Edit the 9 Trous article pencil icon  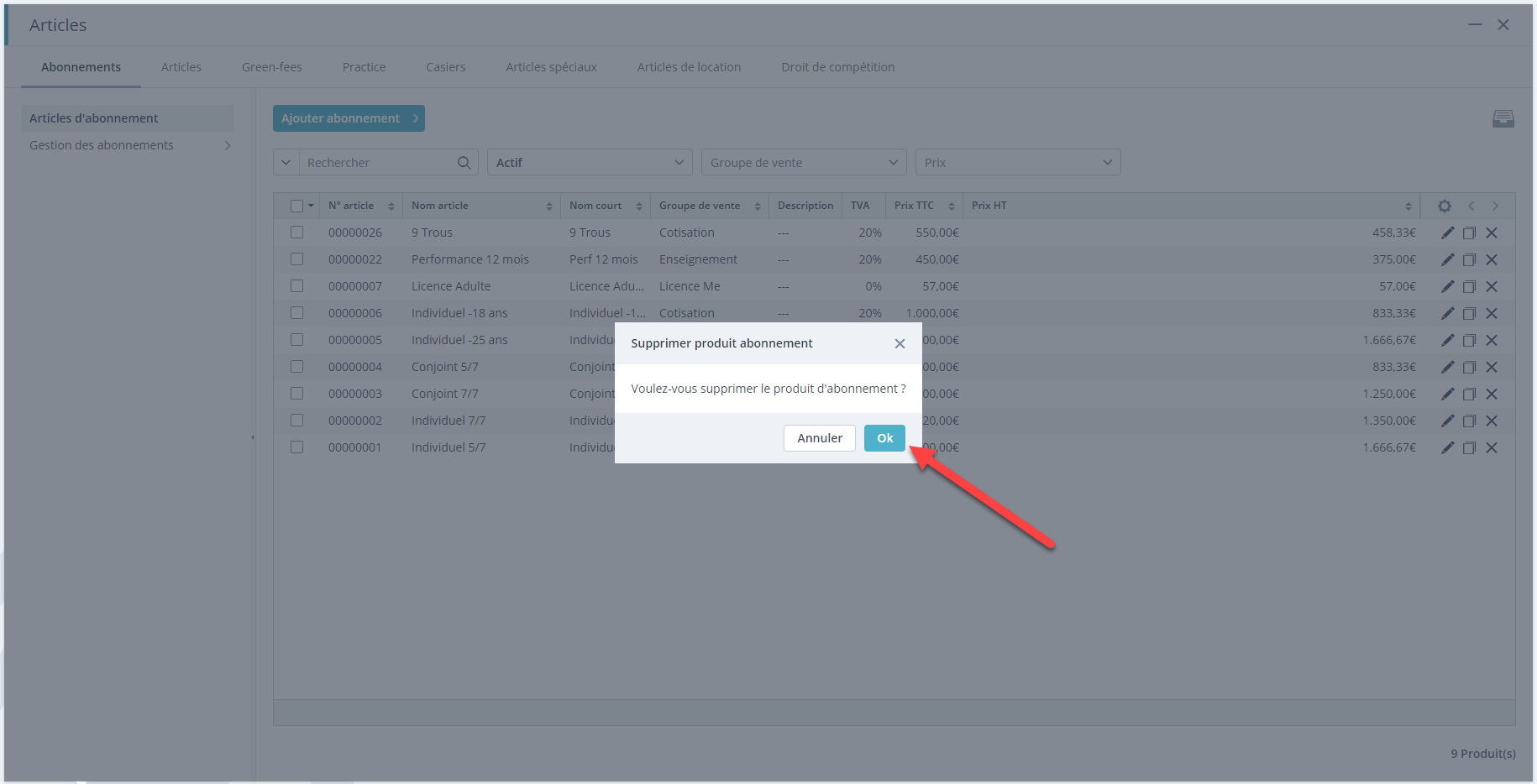[1447, 233]
